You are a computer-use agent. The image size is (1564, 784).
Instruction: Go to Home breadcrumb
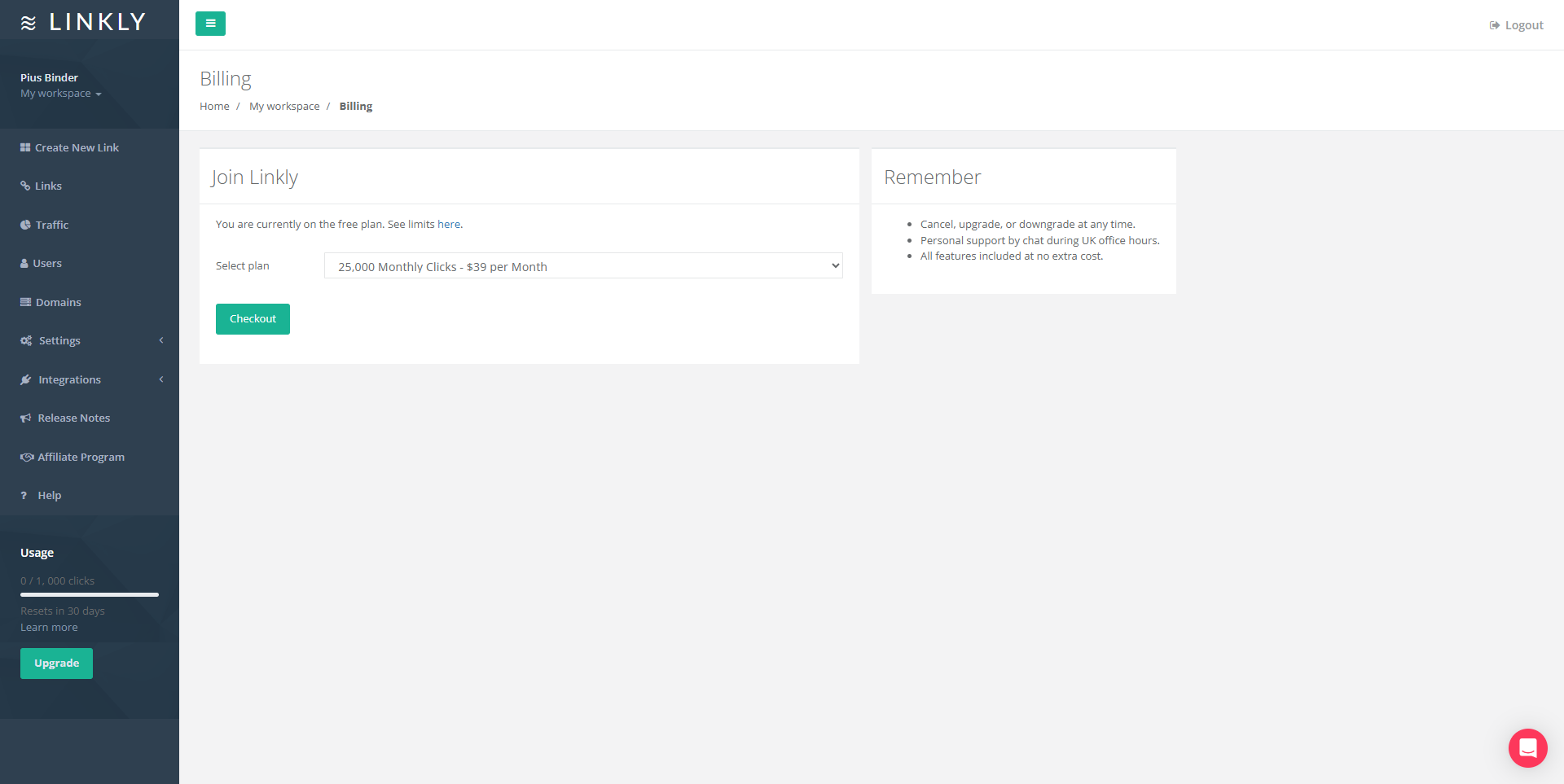point(214,107)
